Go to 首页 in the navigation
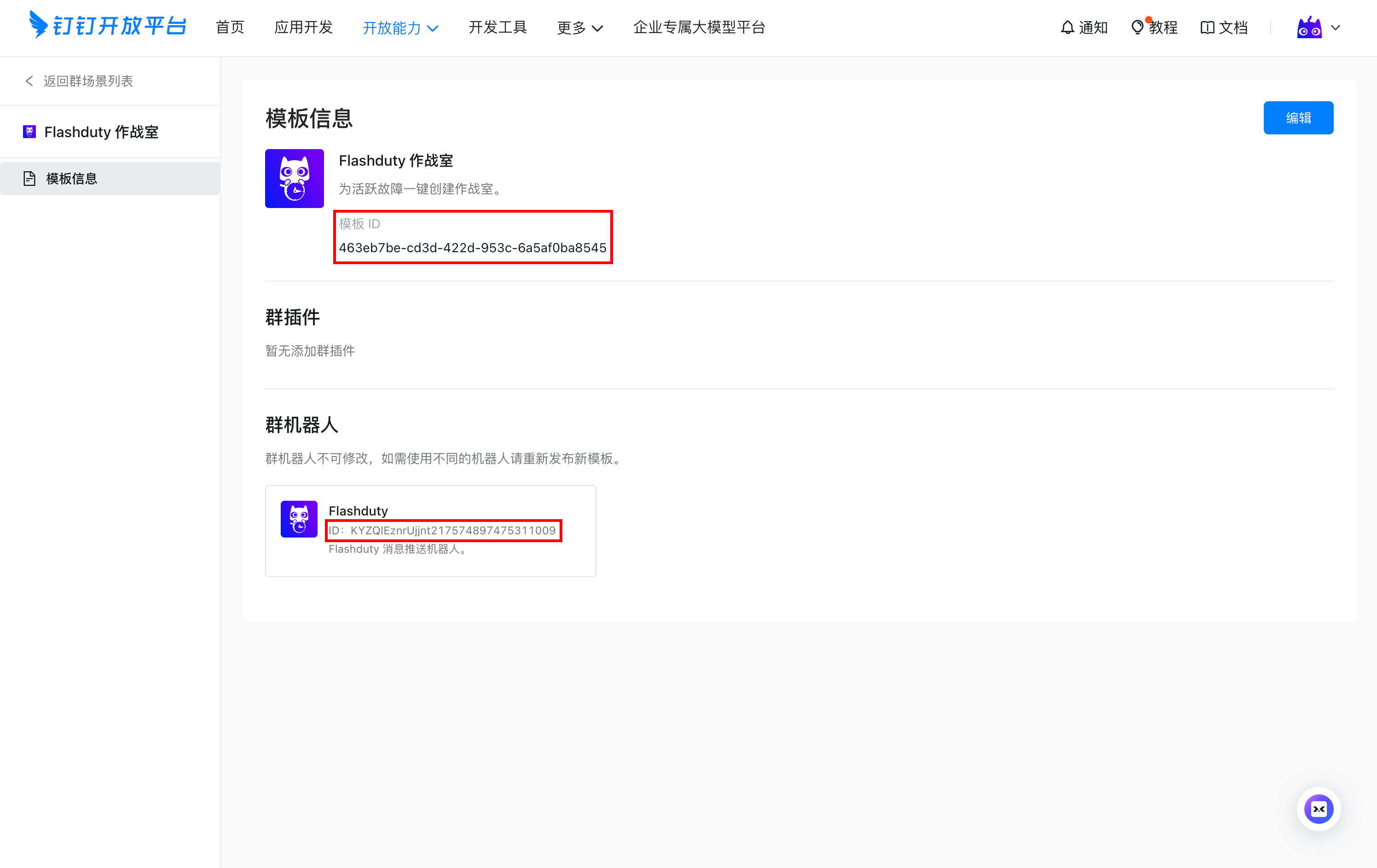The image size is (1377, 868). click(x=230, y=28)
